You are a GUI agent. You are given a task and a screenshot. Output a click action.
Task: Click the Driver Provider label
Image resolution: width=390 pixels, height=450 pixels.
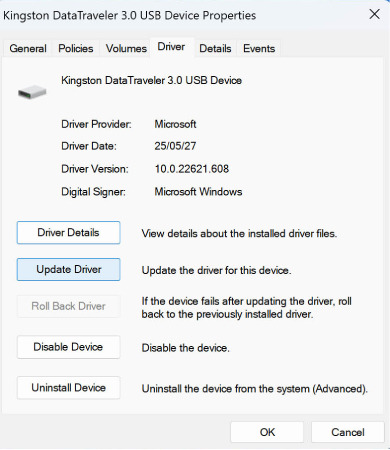[96, 124]
